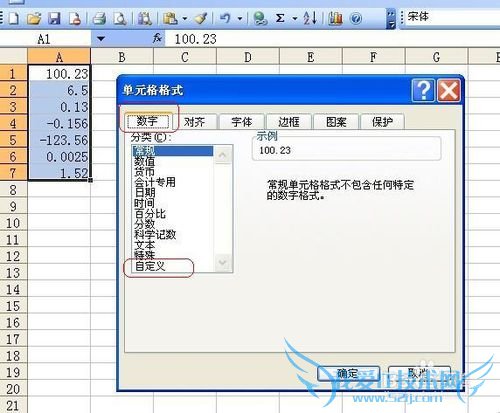Click the 取消 button
This screenshot has height=413, width=500.
pos(419,374)
